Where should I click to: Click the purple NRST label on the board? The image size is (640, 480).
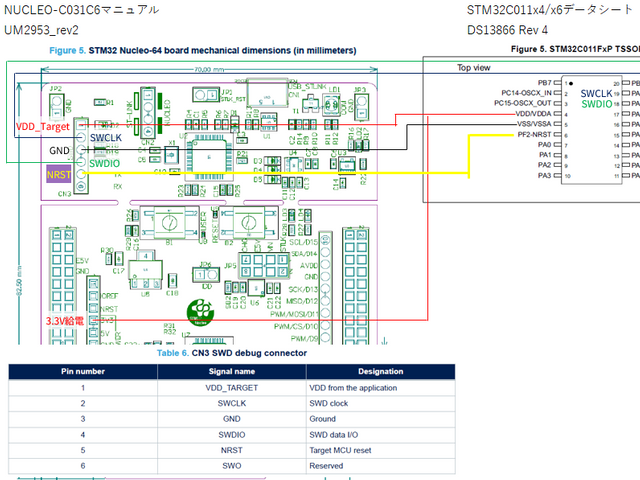coord(60,175)
